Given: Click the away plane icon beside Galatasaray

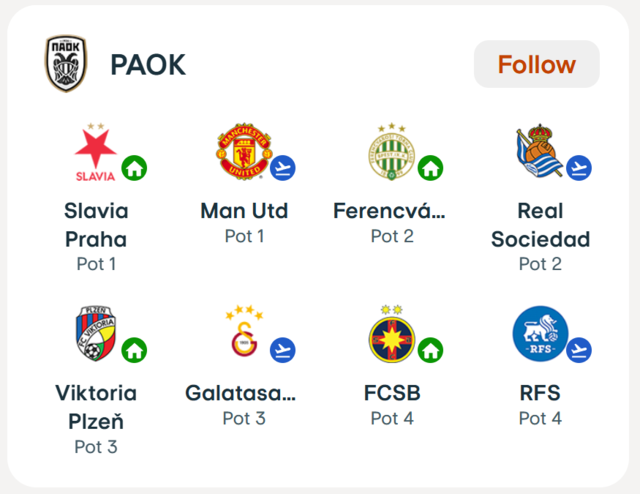Looking at the screenshot, I should pyautogui.click(x=283, y=350).
